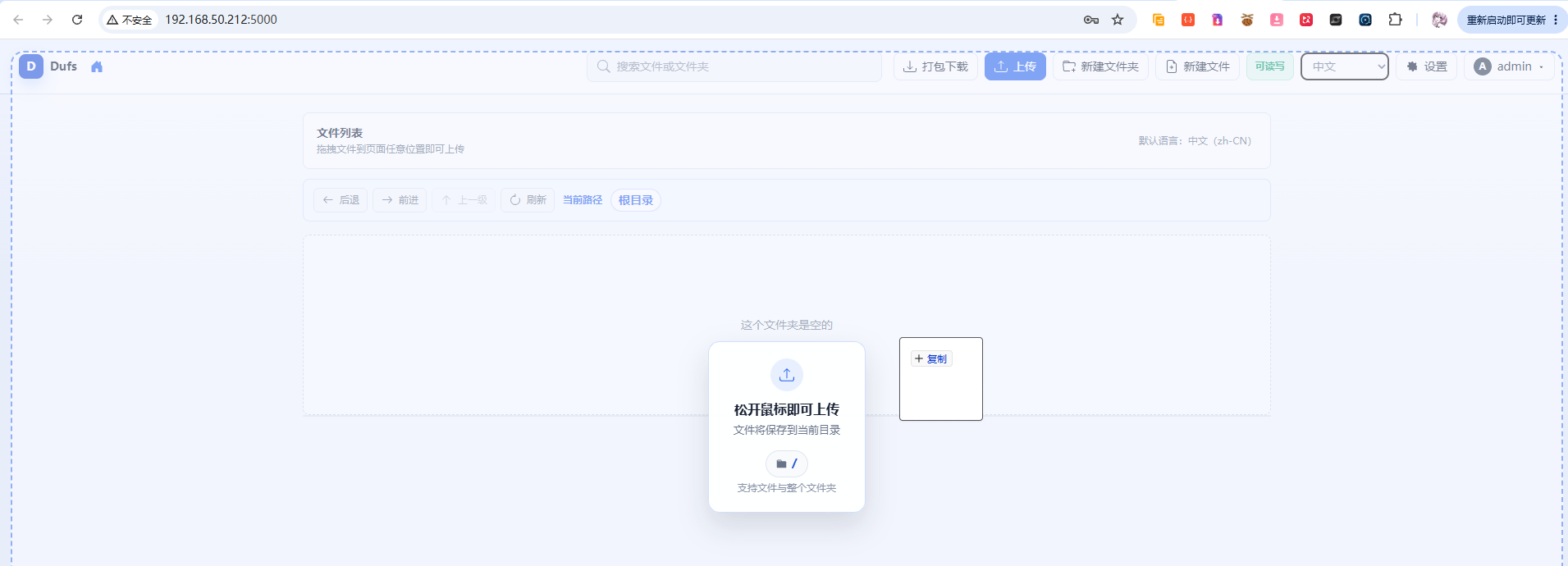Open the saved passwords key icon

point(1091,20)
